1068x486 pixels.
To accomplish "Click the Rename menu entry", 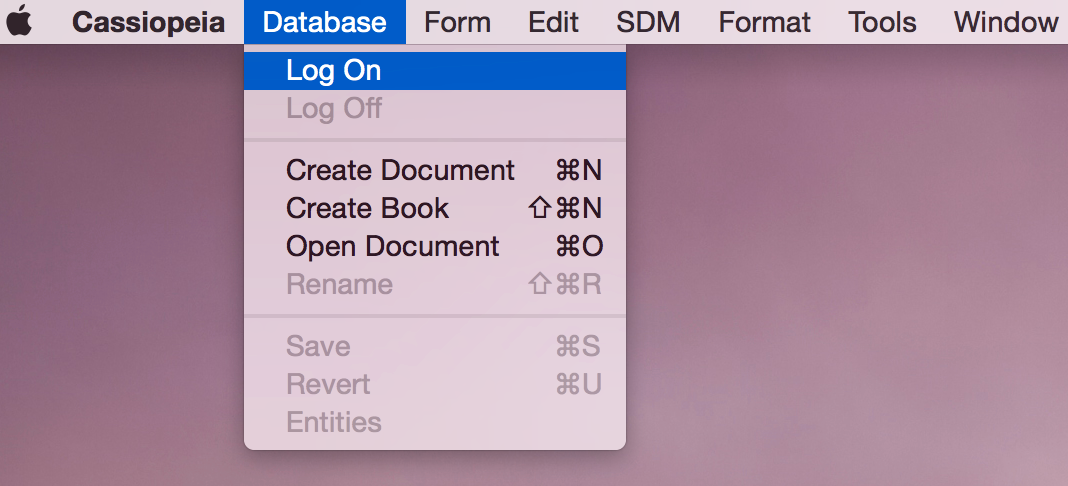I will tap(435, 285).
